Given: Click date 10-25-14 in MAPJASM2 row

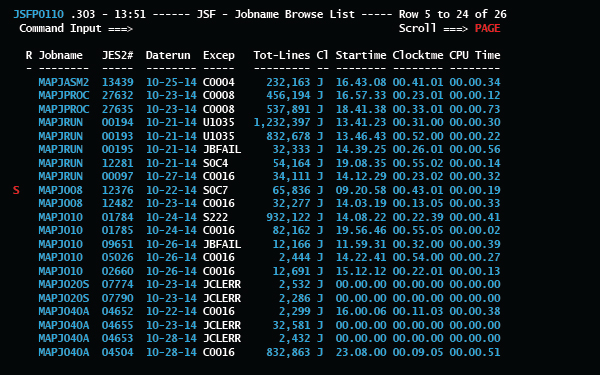Looking at the screenshot, I should [171, 82].
